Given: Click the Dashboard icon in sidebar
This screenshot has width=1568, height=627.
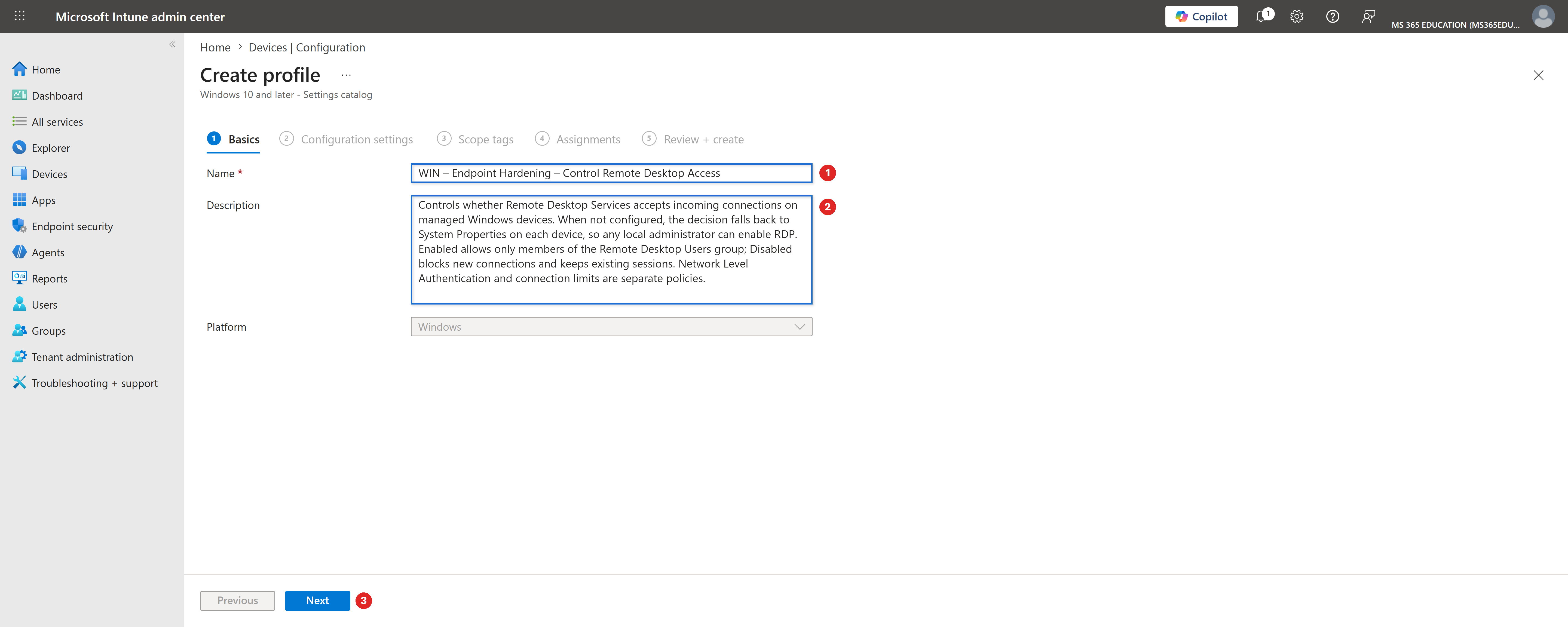Looking at the screenshot, I should (20, 96).
